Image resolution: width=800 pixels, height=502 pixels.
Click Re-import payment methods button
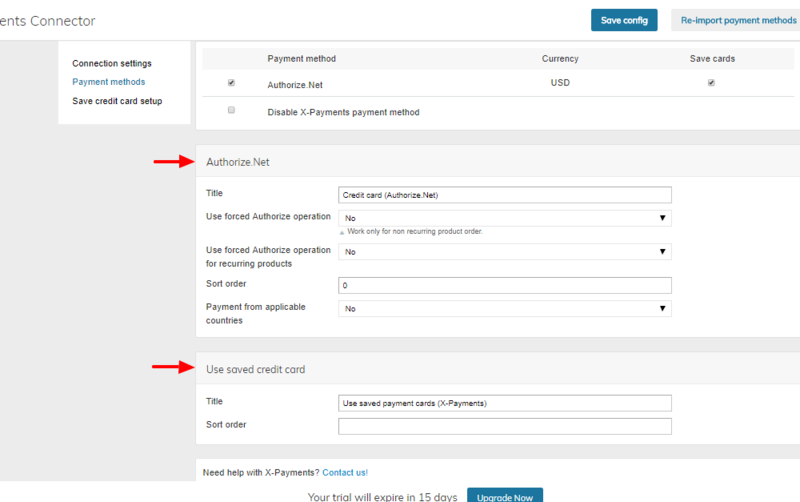736,20
